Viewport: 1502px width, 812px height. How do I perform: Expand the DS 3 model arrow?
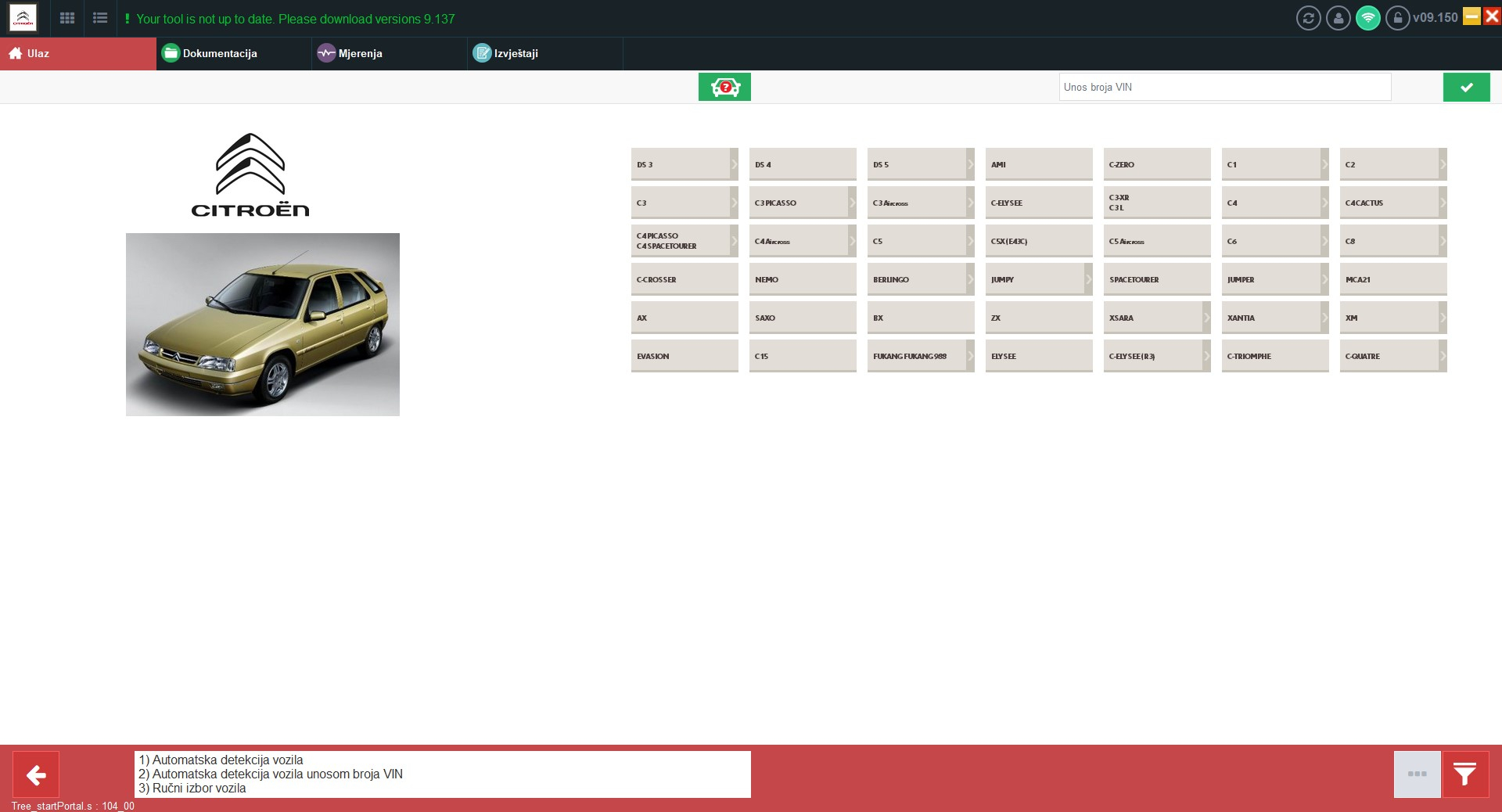(x=734, y=164)
